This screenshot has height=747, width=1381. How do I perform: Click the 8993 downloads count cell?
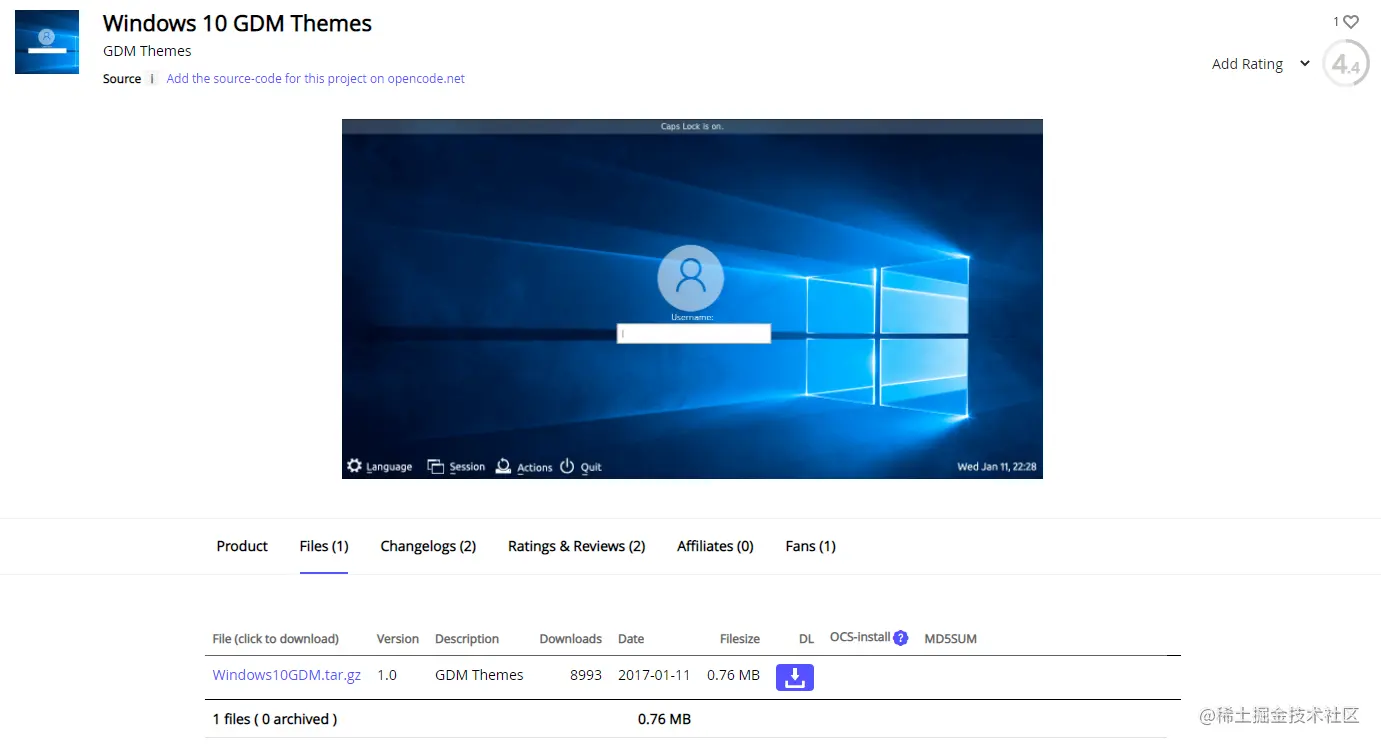coord(586,675)
